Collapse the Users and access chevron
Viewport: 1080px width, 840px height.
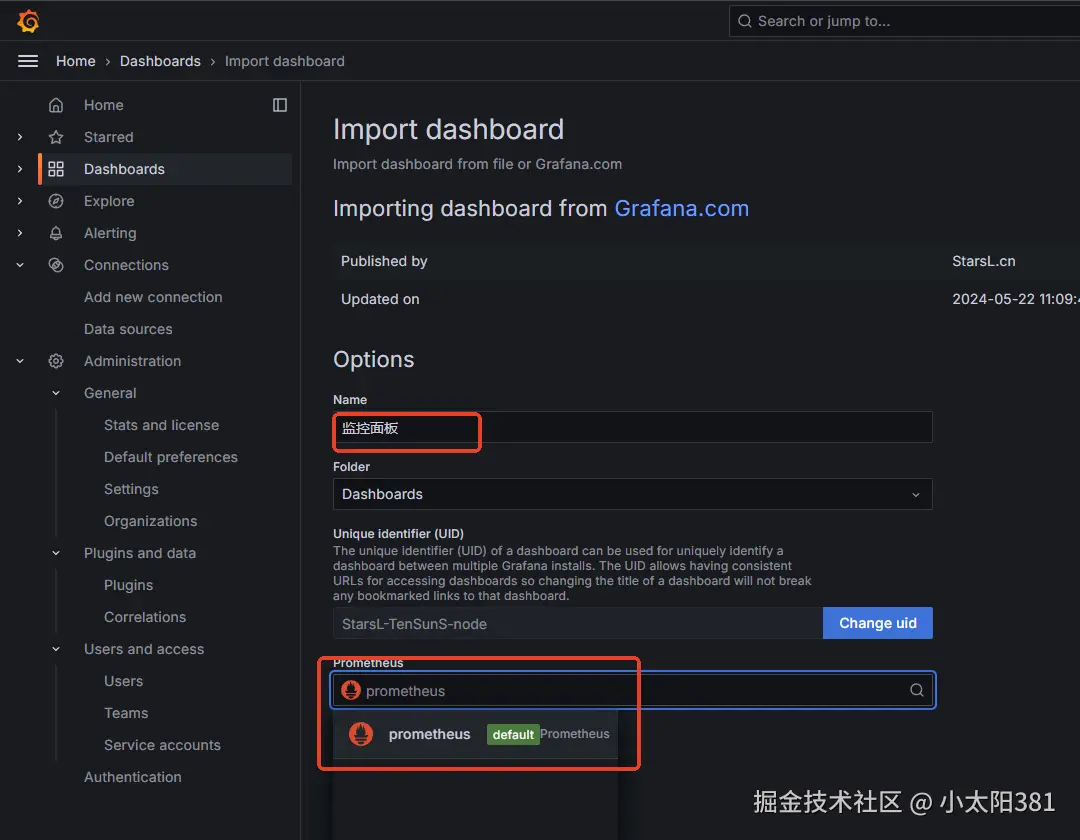click(x=56, y=649)
